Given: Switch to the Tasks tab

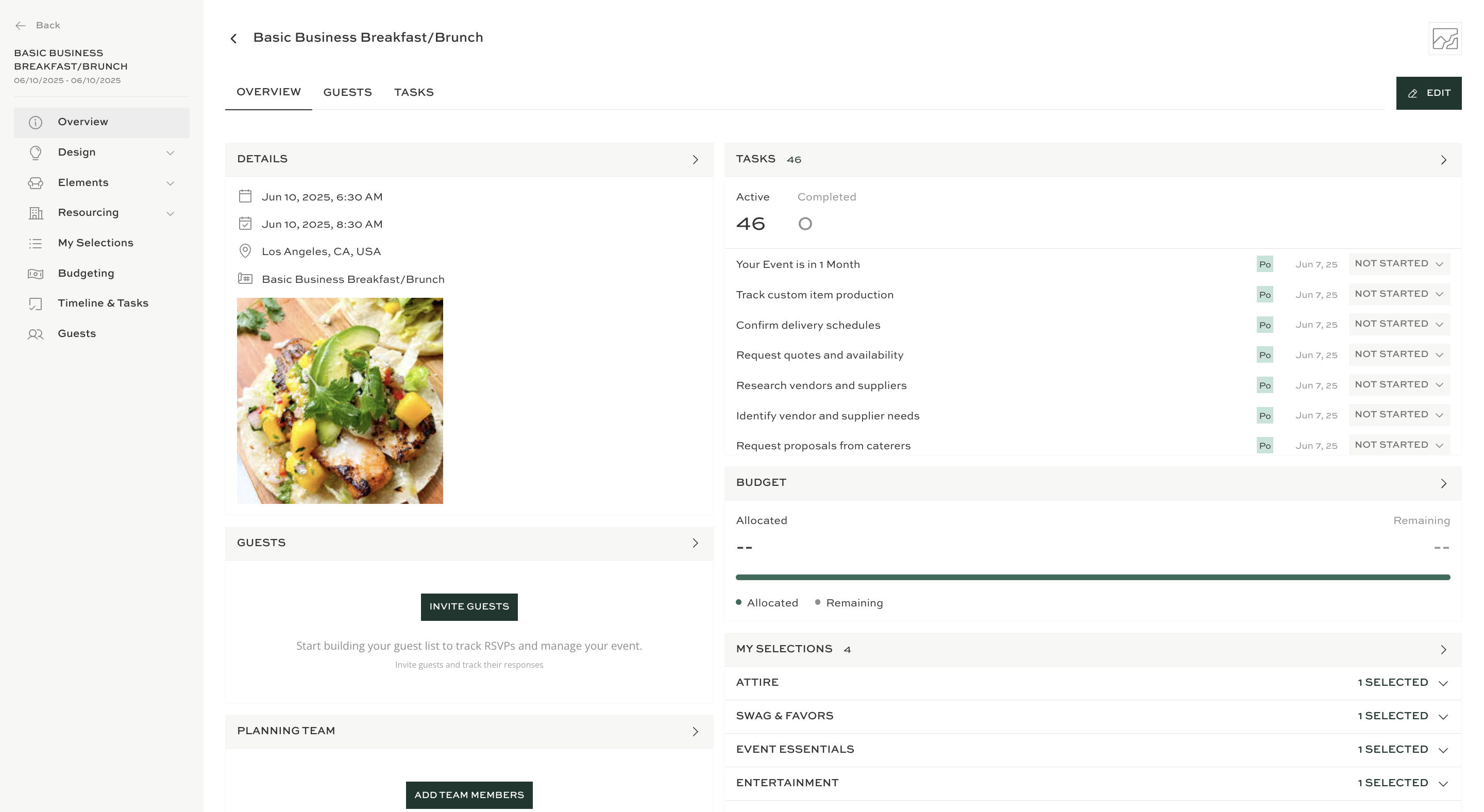Looking at the screenshot, I should click(x=414, y=93).
